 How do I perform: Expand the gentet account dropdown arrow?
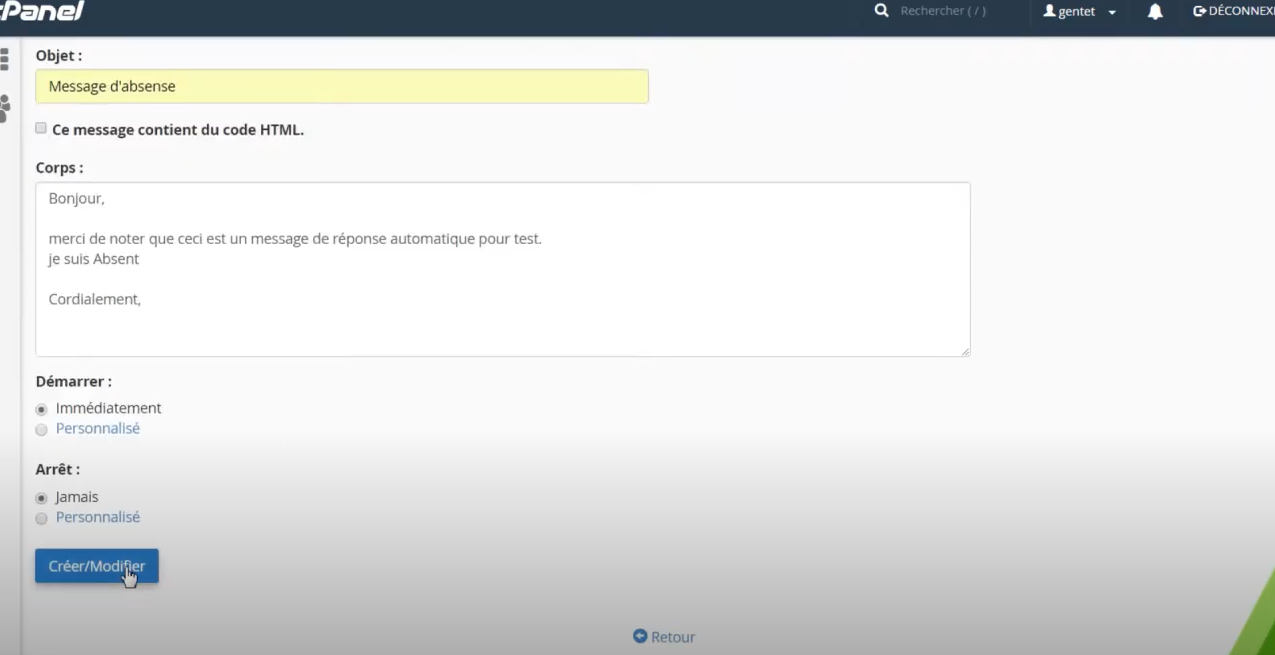coord(1112,13)
